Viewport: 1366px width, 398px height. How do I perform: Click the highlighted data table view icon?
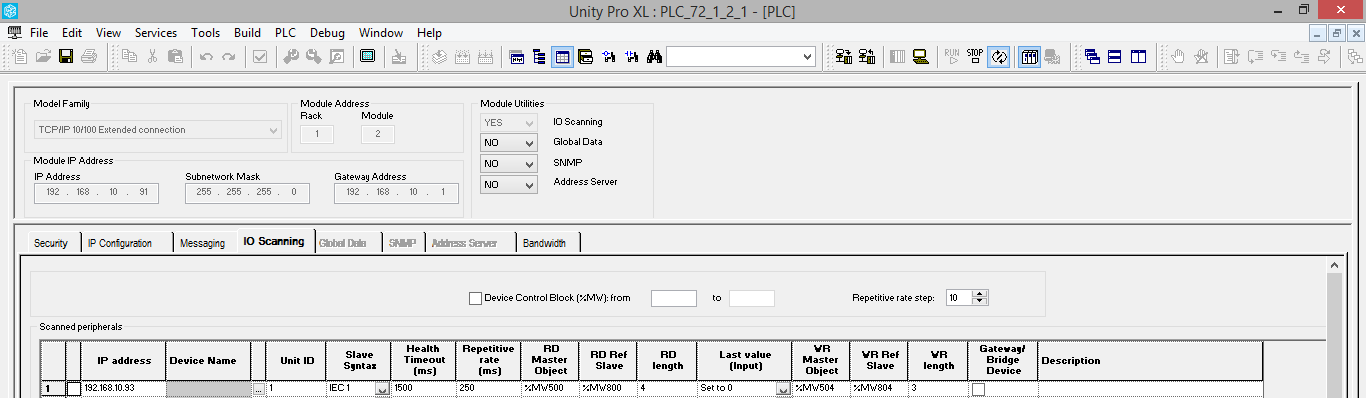[x=563, y=57]
